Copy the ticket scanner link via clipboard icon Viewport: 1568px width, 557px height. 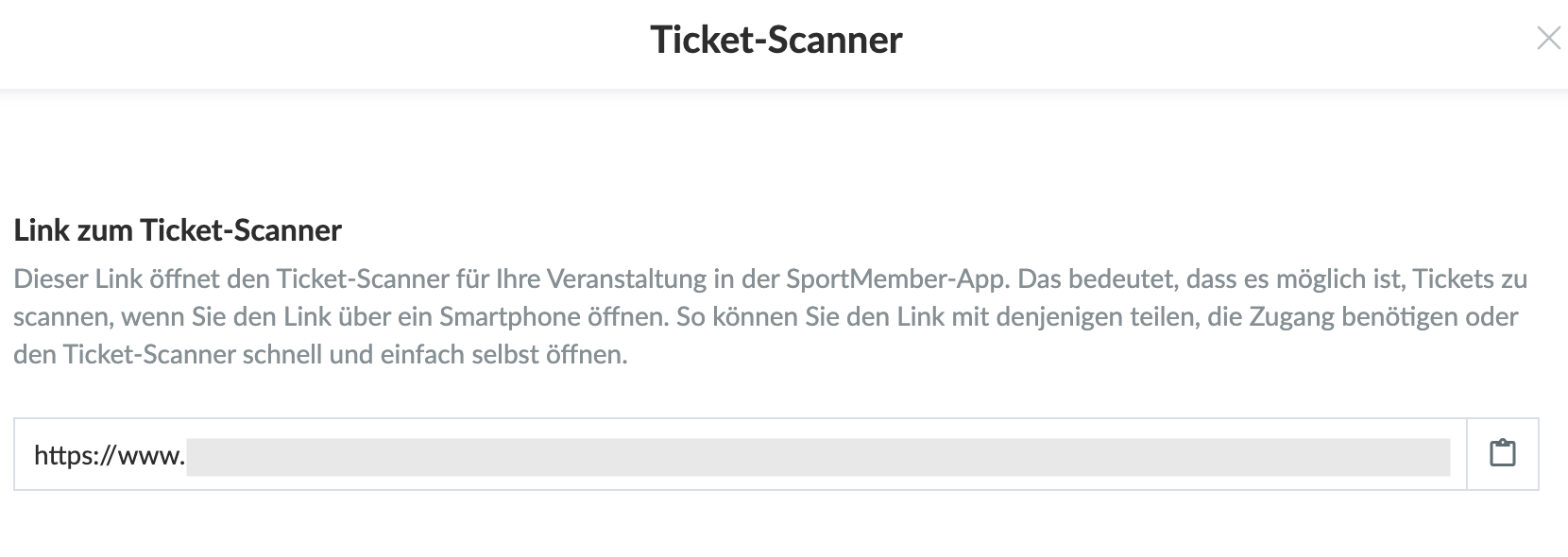coord(1502,454)
